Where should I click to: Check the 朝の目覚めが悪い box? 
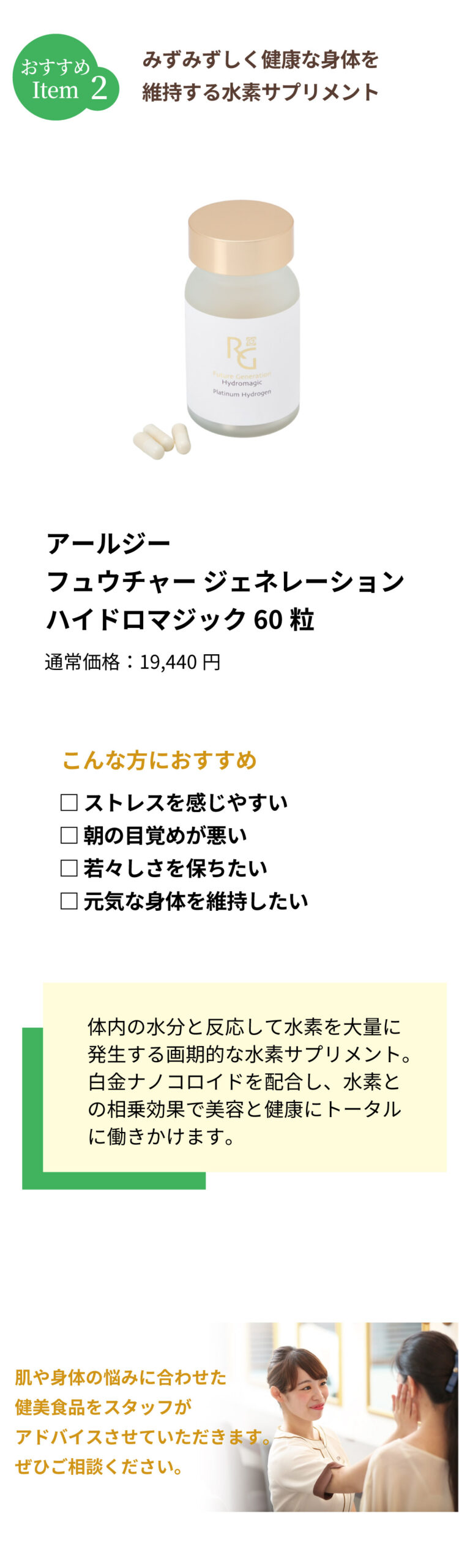point(69,835)
